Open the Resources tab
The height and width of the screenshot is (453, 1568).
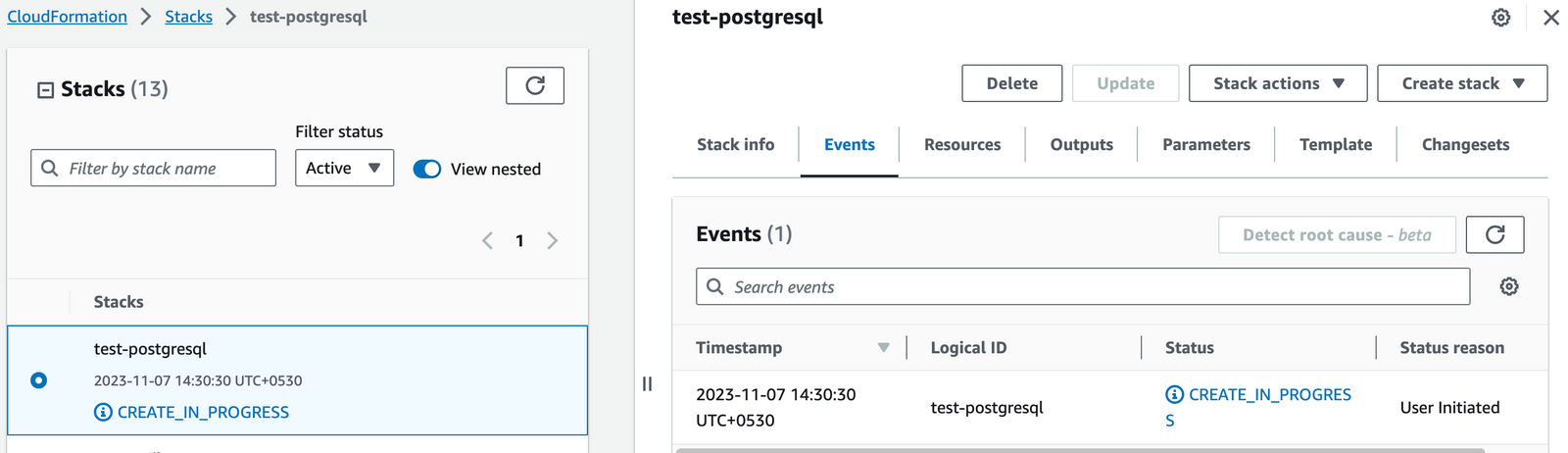click(962, 144)
